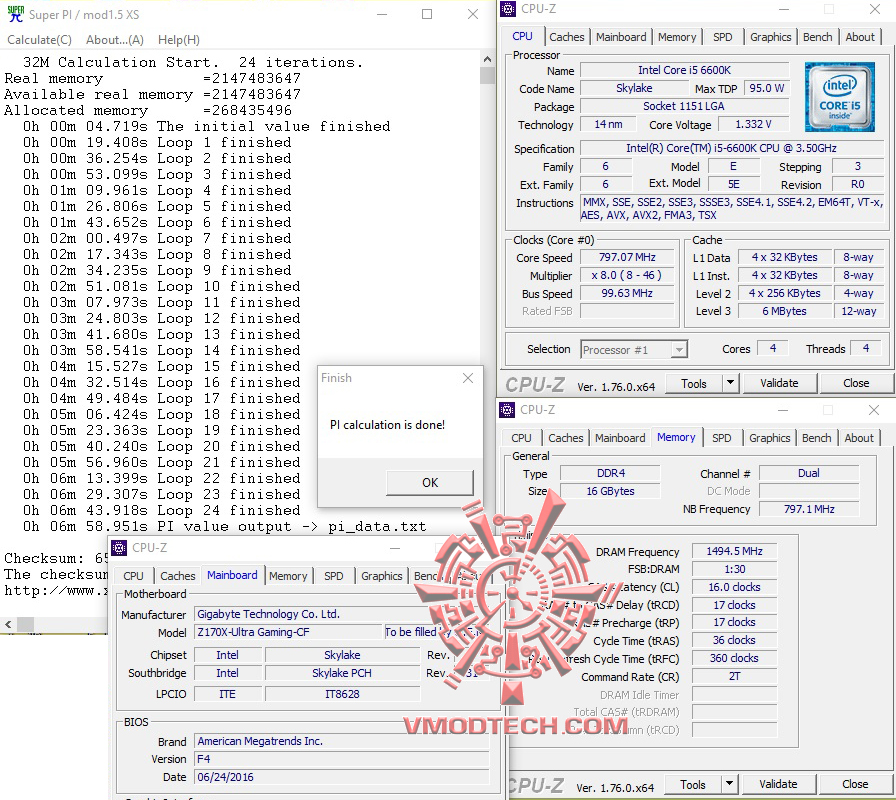This screenshot has height=800, width=896.
Task: Click the CPU-Z icon in Memory window title
Action: [x=507, y=410]
